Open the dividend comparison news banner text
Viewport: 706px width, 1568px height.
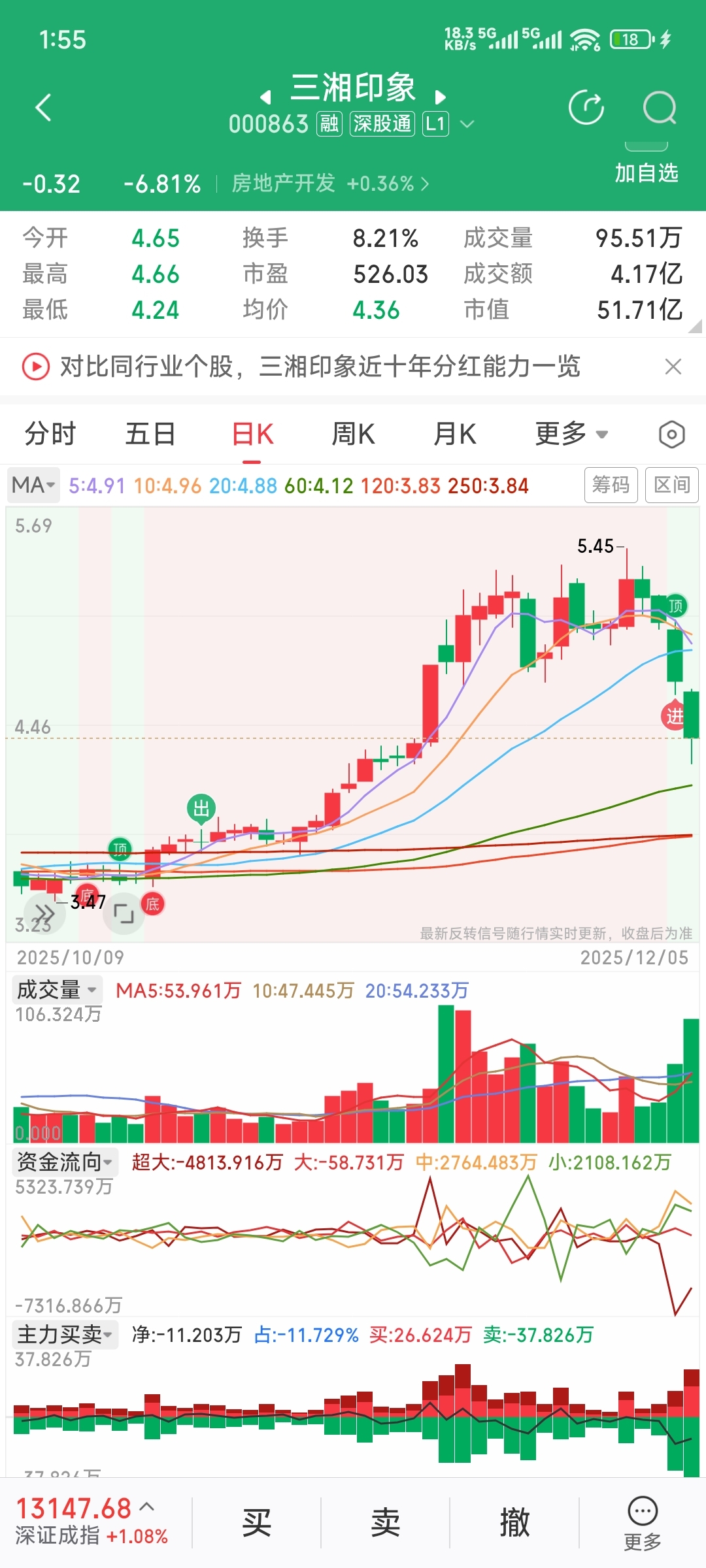point(320,367)
